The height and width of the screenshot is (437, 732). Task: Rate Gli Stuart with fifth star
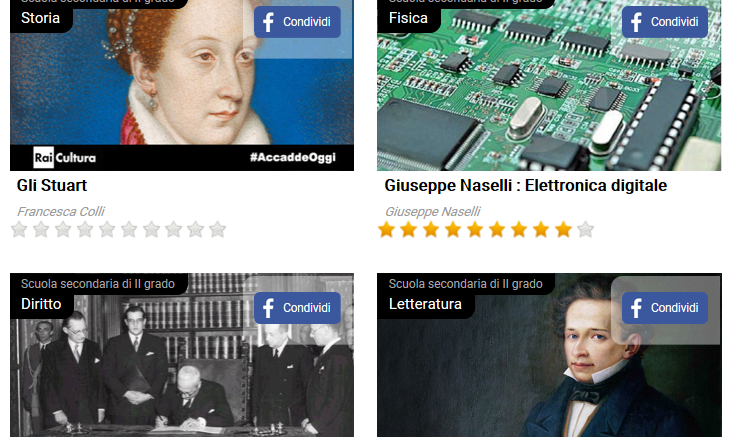(107, 230)
